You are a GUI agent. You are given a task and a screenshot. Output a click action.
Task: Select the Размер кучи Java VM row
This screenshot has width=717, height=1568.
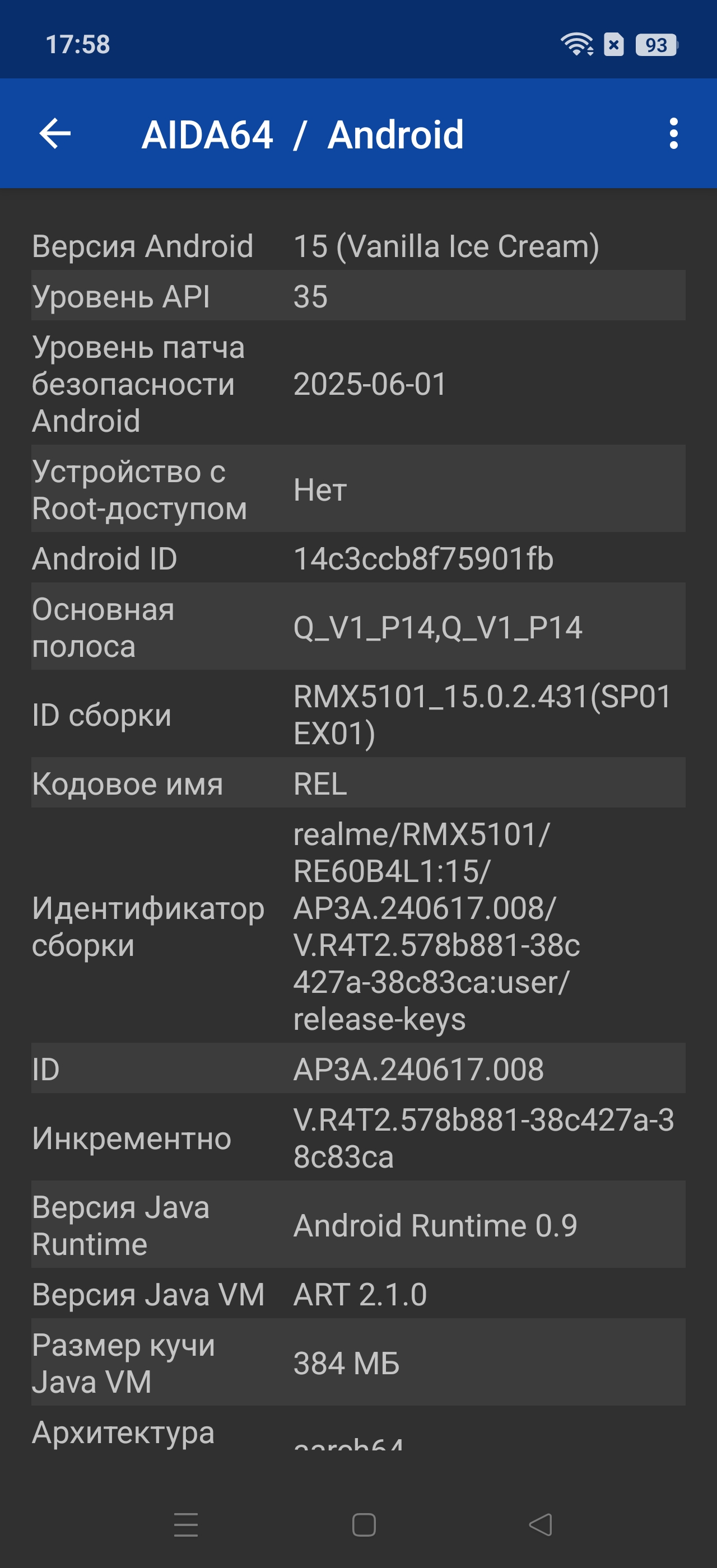(358, 1362)
